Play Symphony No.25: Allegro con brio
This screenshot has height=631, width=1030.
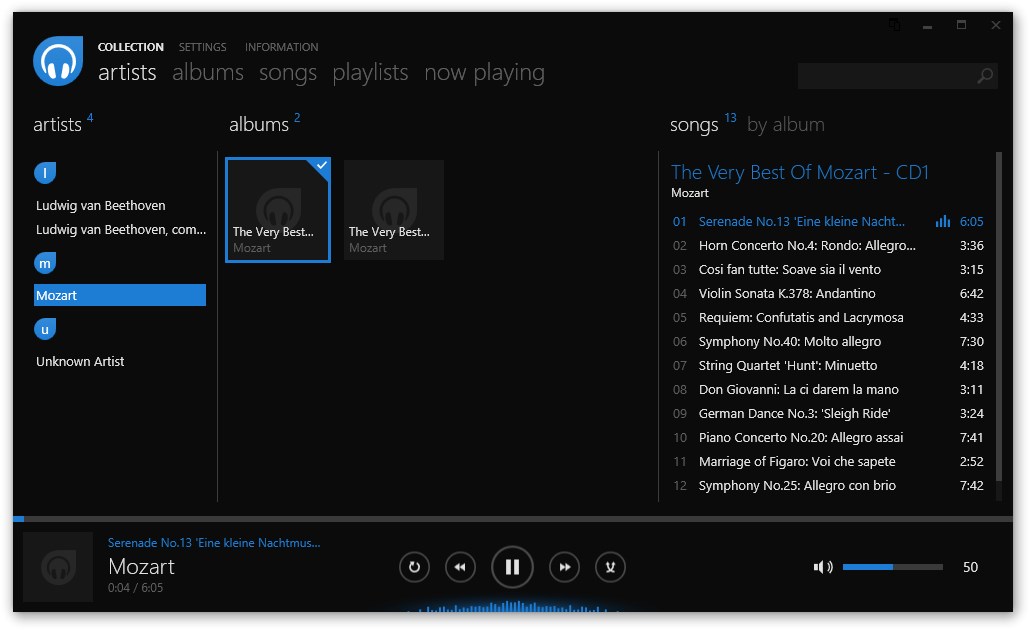pos(827,485)
